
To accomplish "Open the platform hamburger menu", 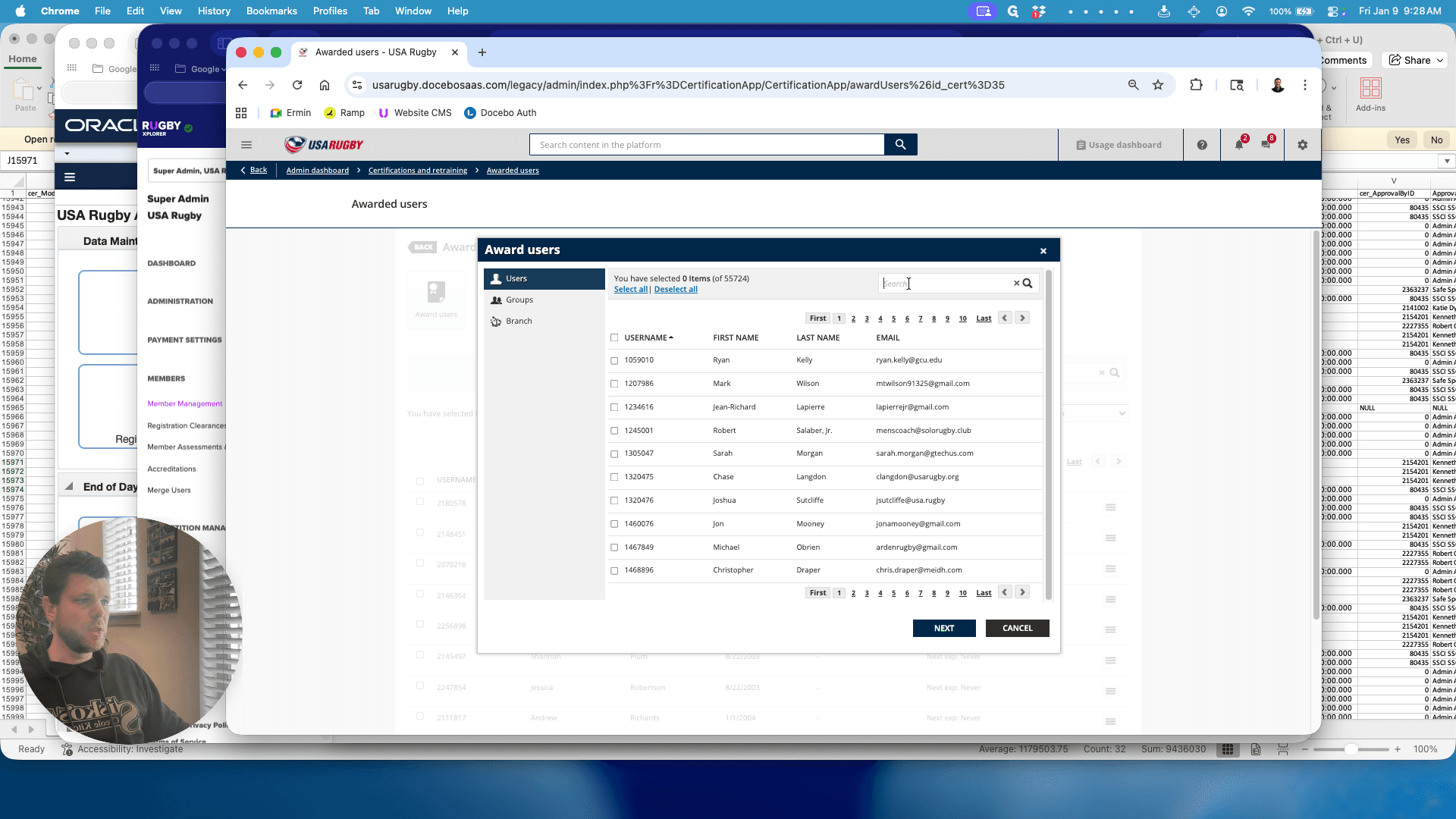I will (246, 145).
